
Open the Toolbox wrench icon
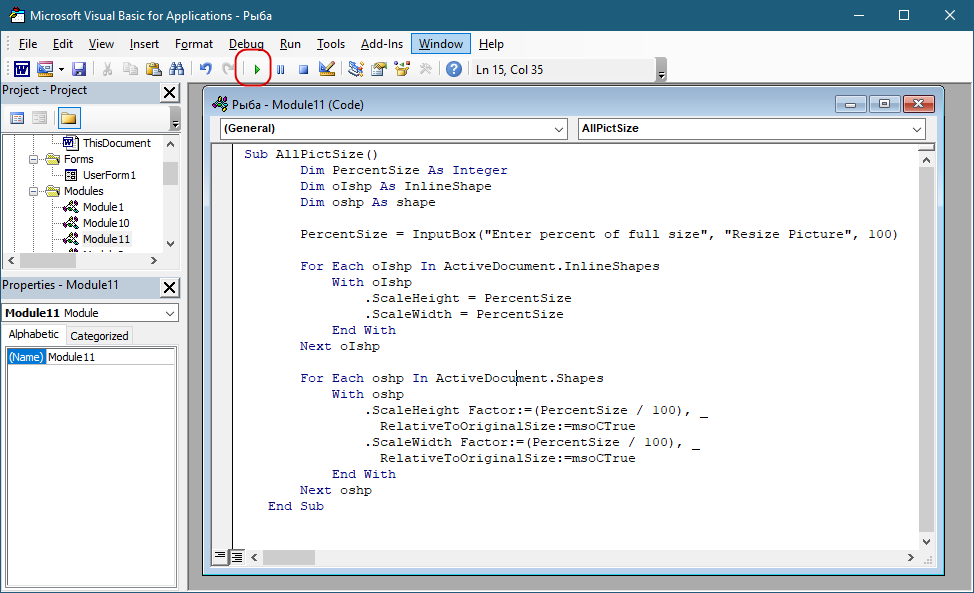pyautogui.click(x=426, y=69)
